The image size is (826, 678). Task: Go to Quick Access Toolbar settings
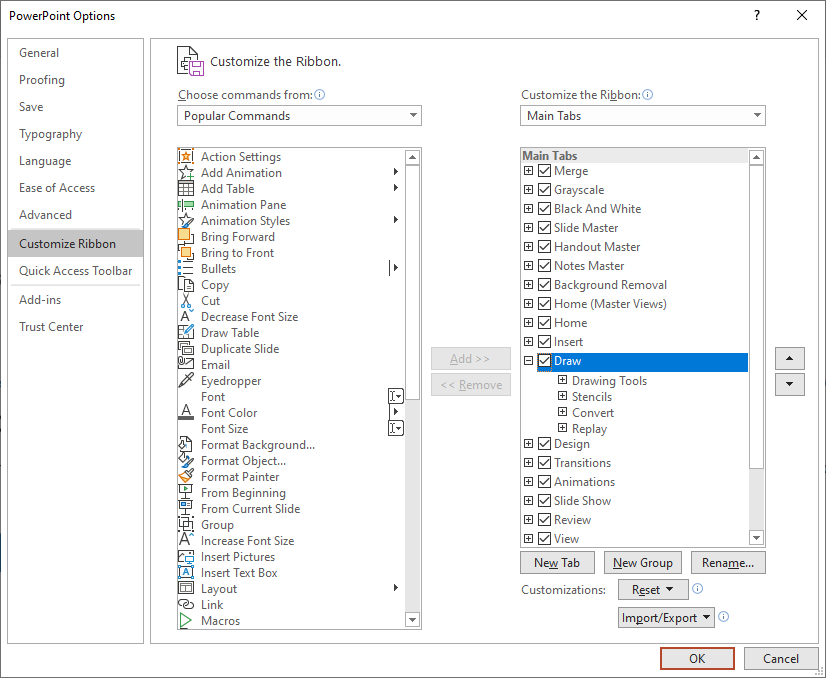pyautogui.click(x=75, y=270)
